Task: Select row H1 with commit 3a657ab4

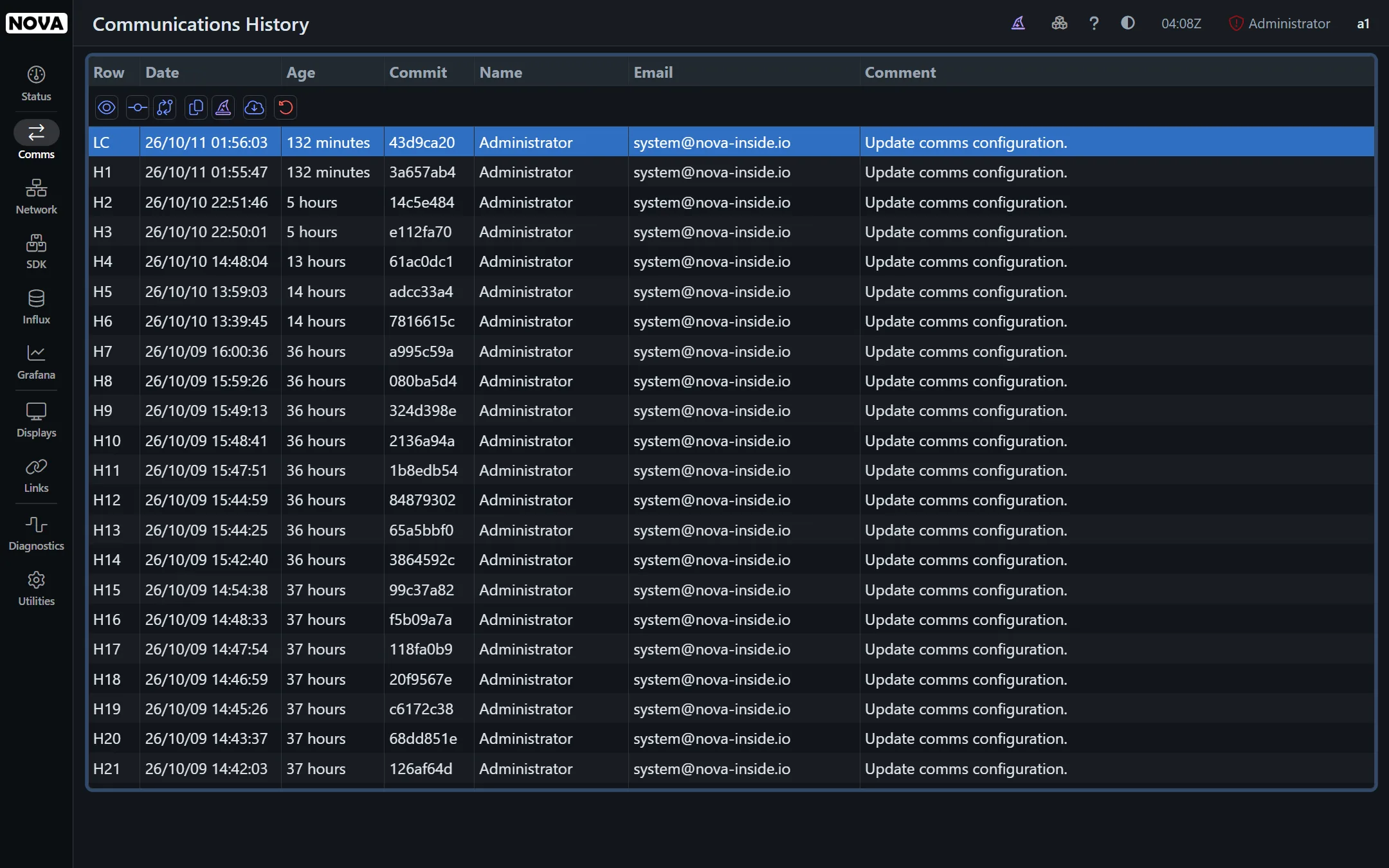Action: click(x=731, y=172)
